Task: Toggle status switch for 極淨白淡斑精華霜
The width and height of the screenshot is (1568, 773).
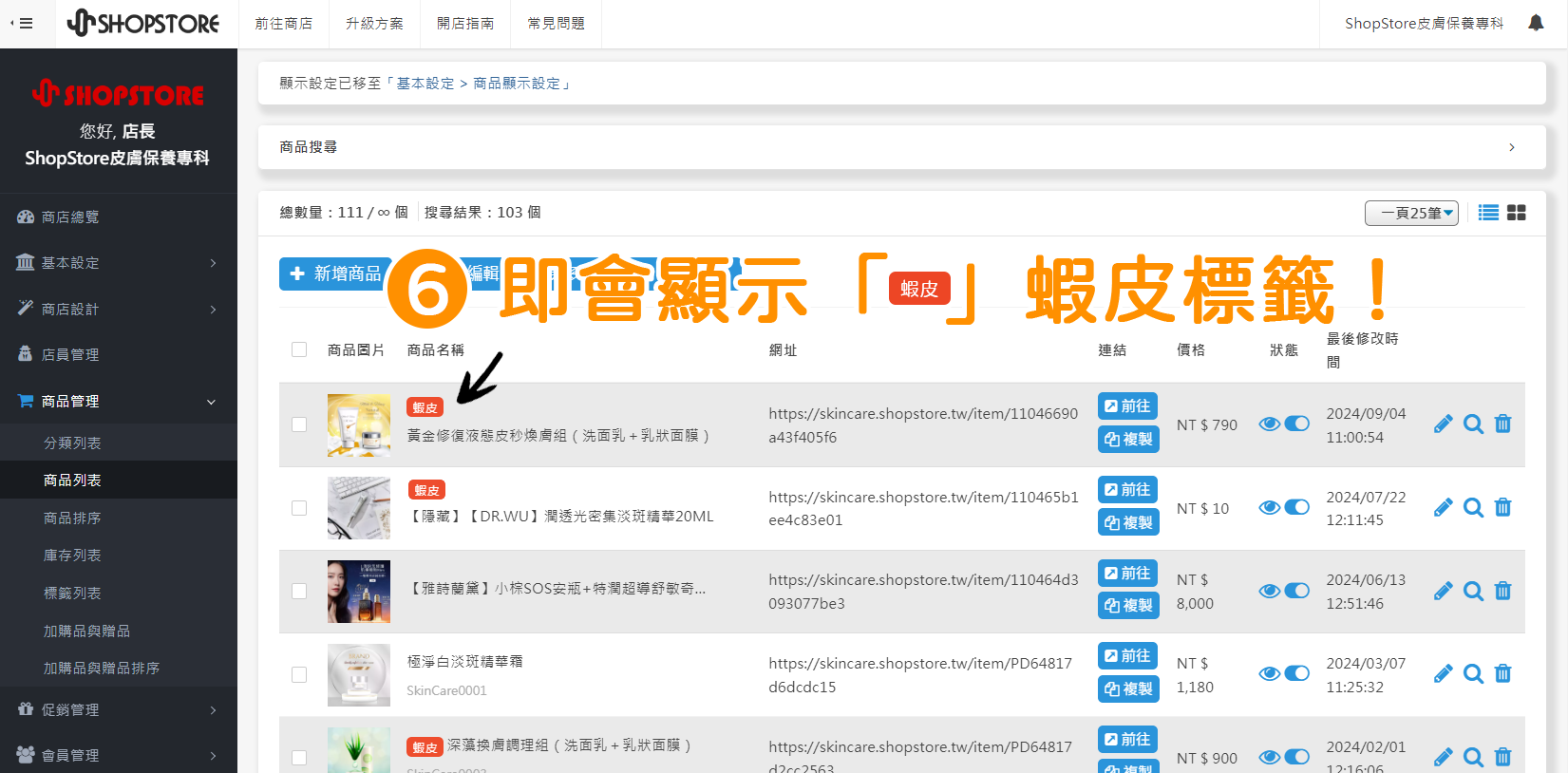Action: click(1297, 673)
